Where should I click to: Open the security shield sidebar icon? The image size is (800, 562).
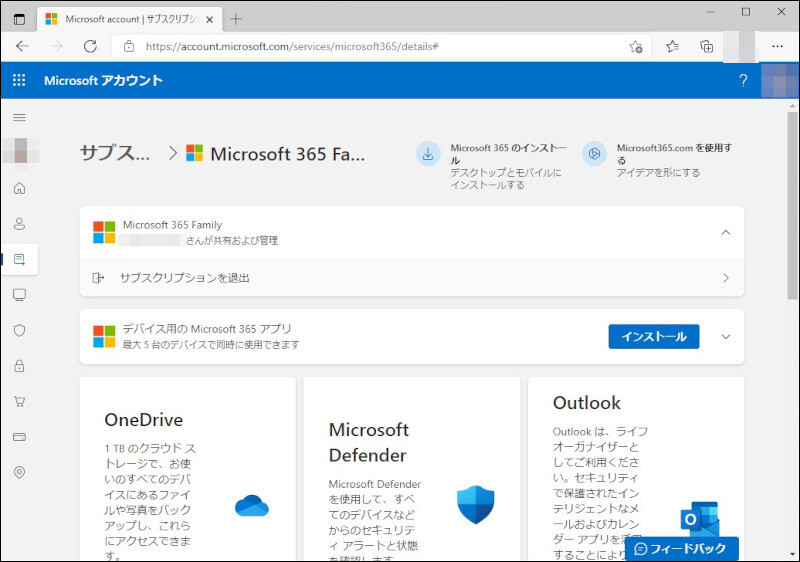click(x=19, y=330)
